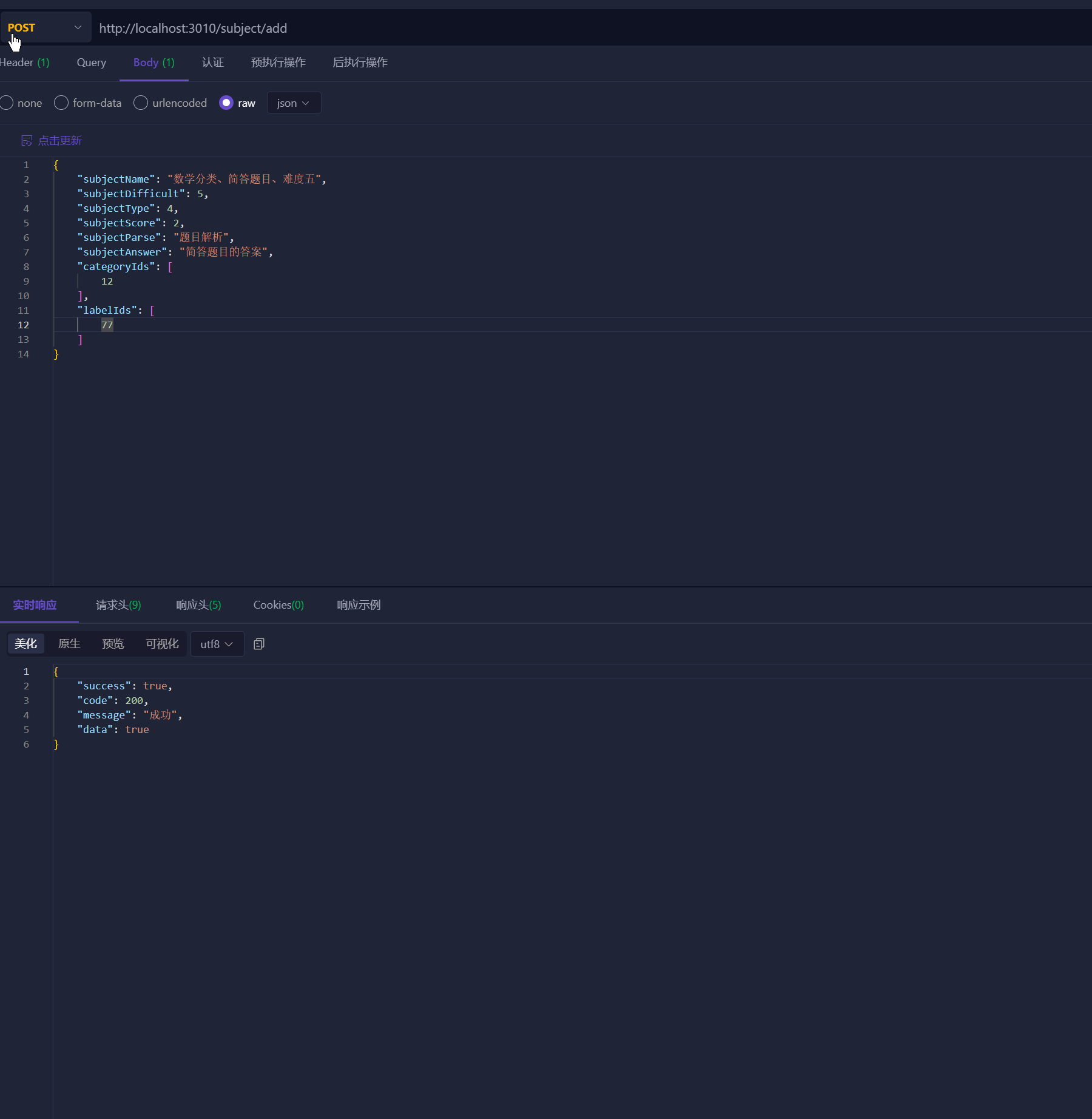Open the POST method dropdown
This screenshot has width=1092, height=1119.
45,28
